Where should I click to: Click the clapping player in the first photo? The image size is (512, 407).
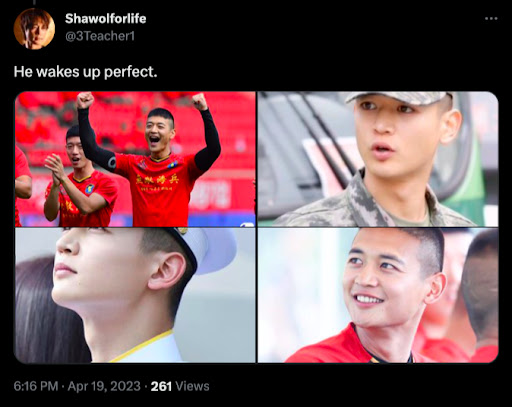tap(80, 177)
